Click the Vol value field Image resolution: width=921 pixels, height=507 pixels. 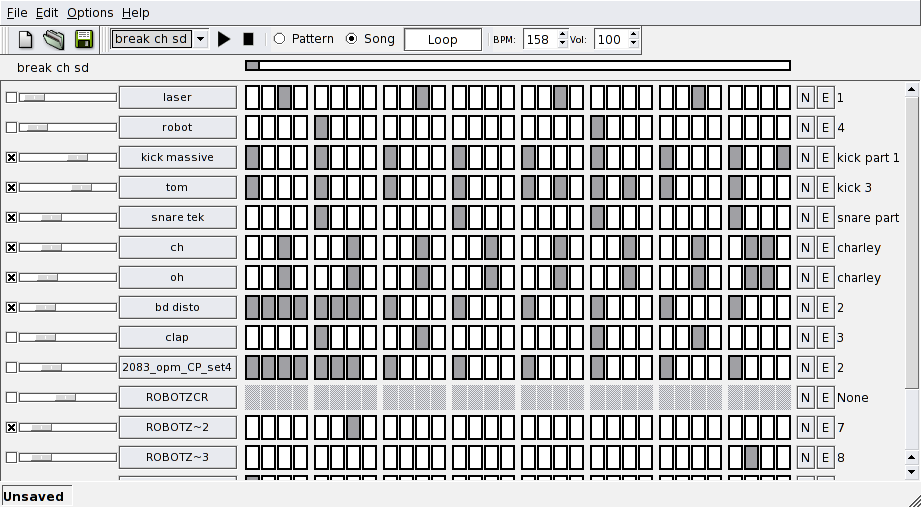(x=610, y=39)
